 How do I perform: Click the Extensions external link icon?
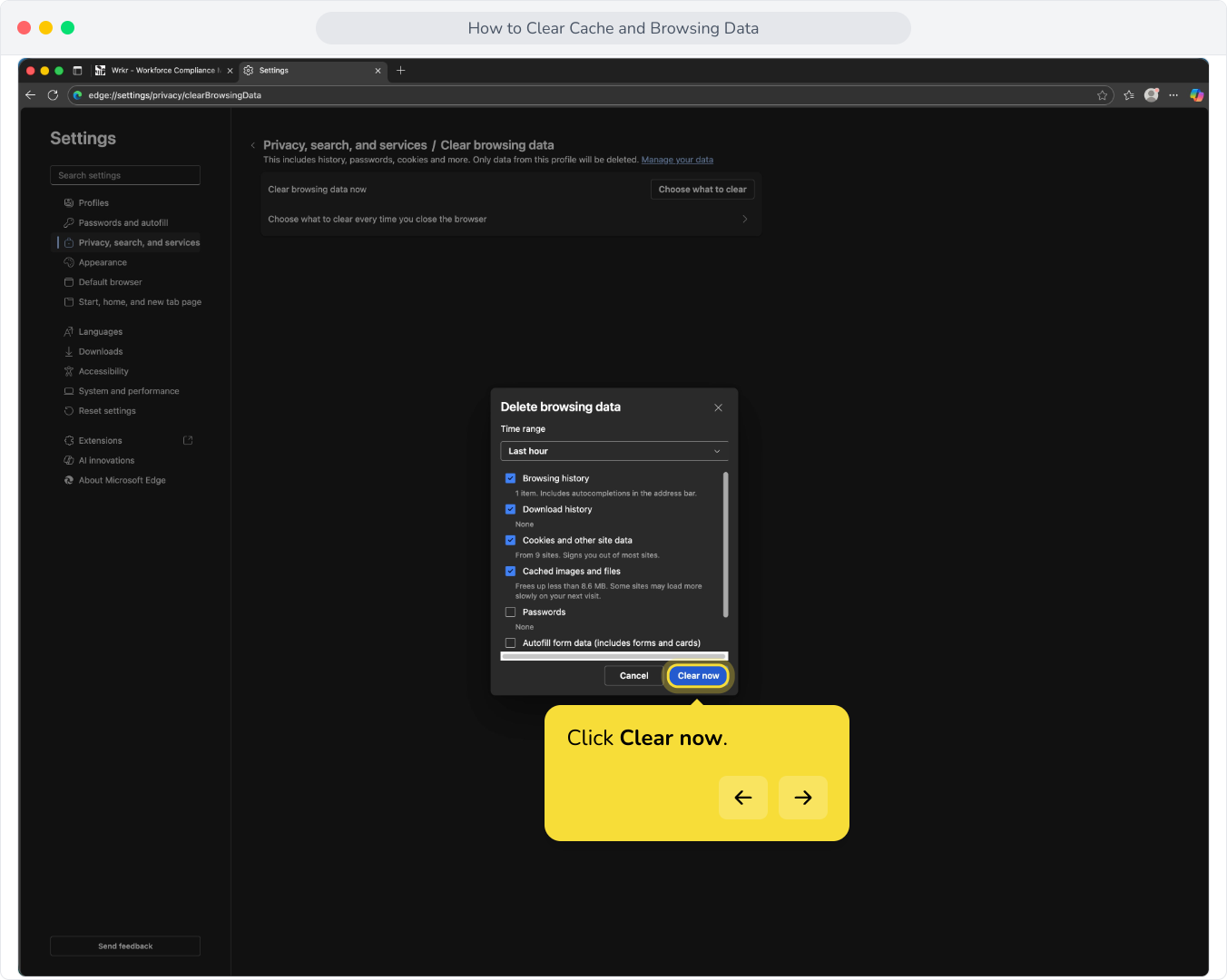pyautogui.click(x=188, y=440)
